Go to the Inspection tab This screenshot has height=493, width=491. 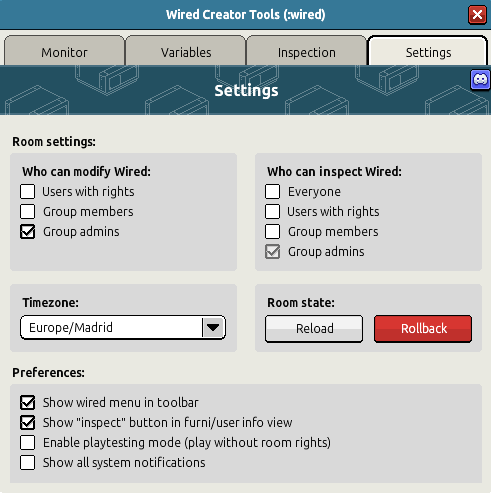307,52
